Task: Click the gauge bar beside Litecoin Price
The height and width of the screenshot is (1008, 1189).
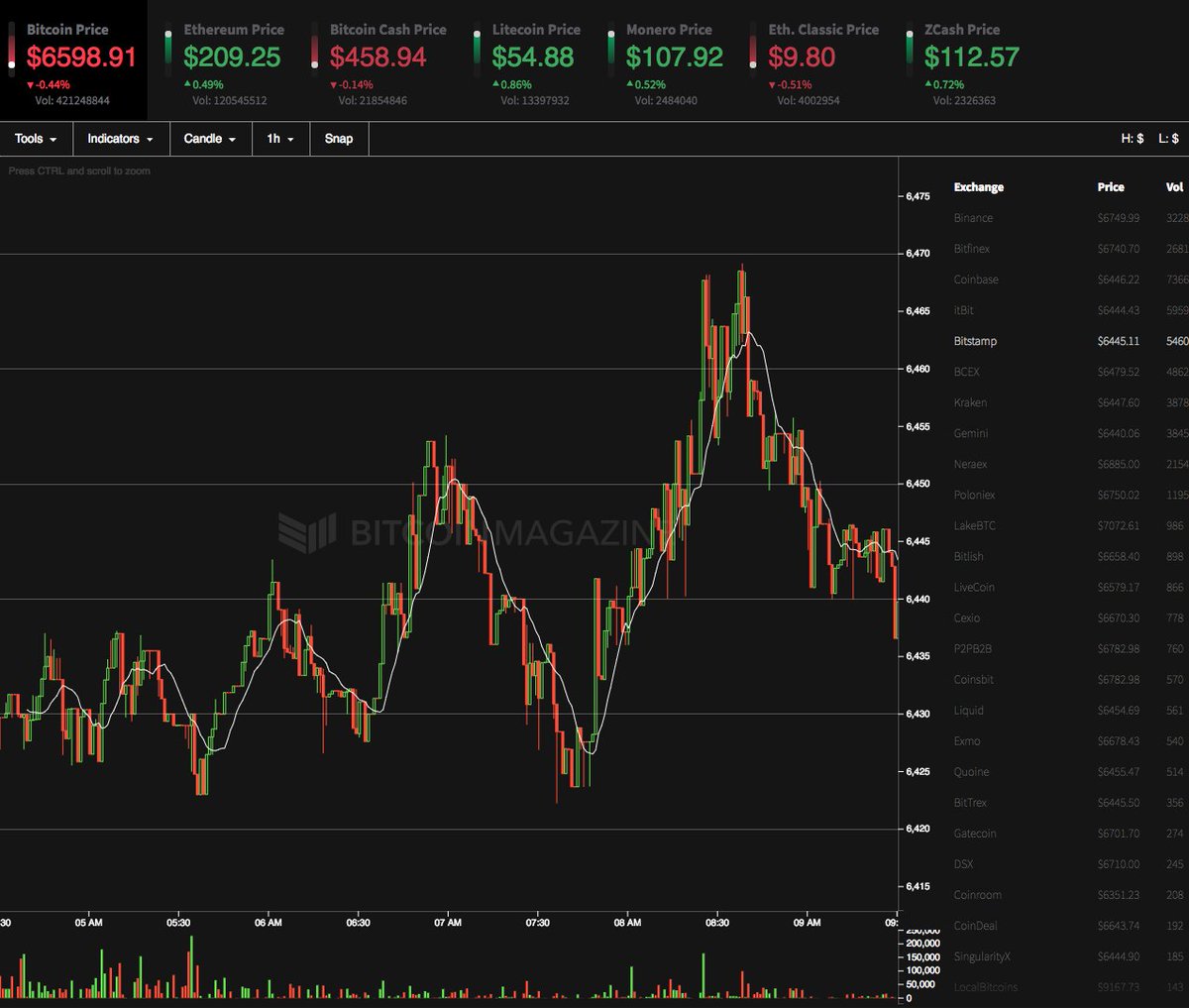Action: click(478, 50)
